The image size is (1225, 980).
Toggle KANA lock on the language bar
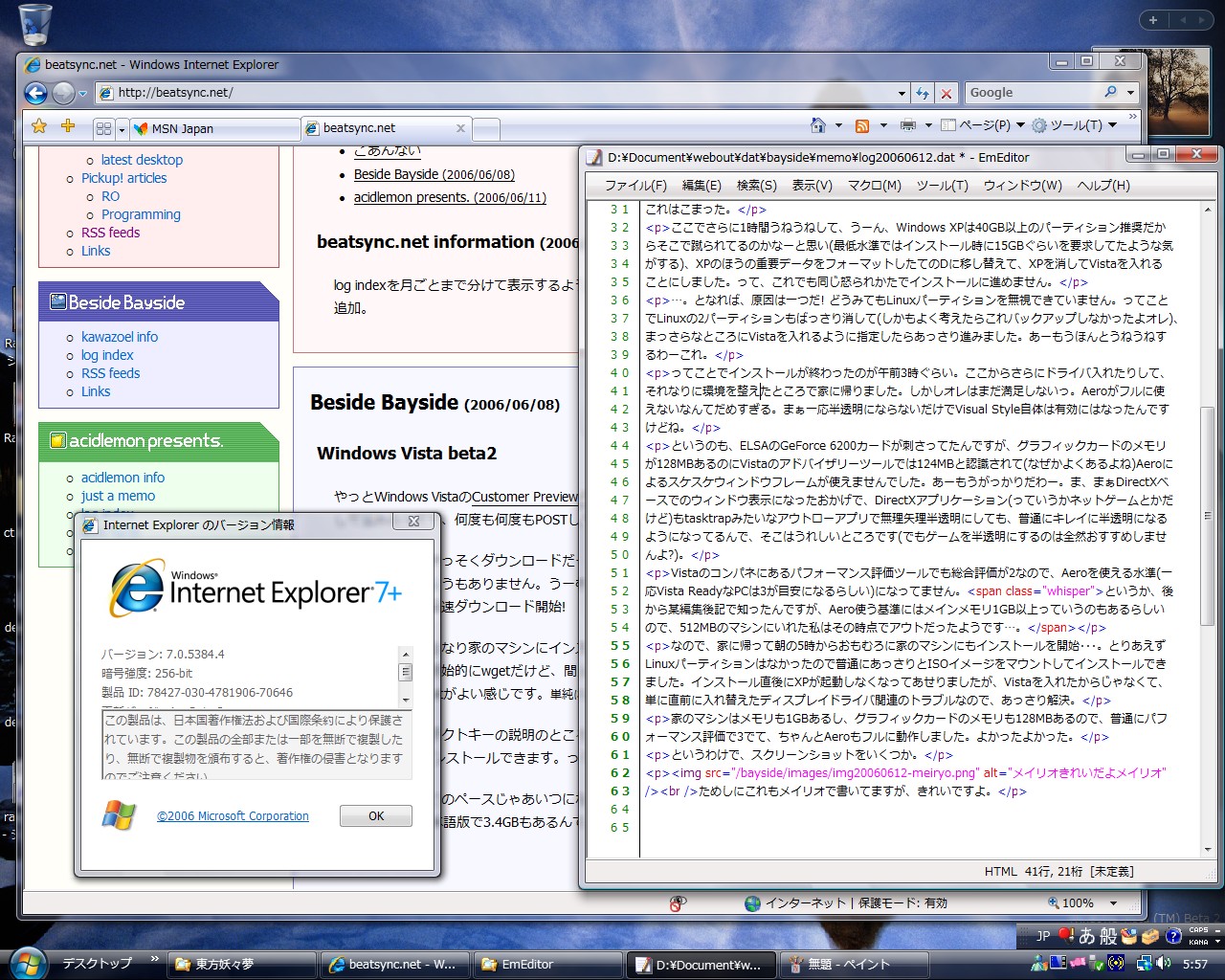[x=1198, y=942]
